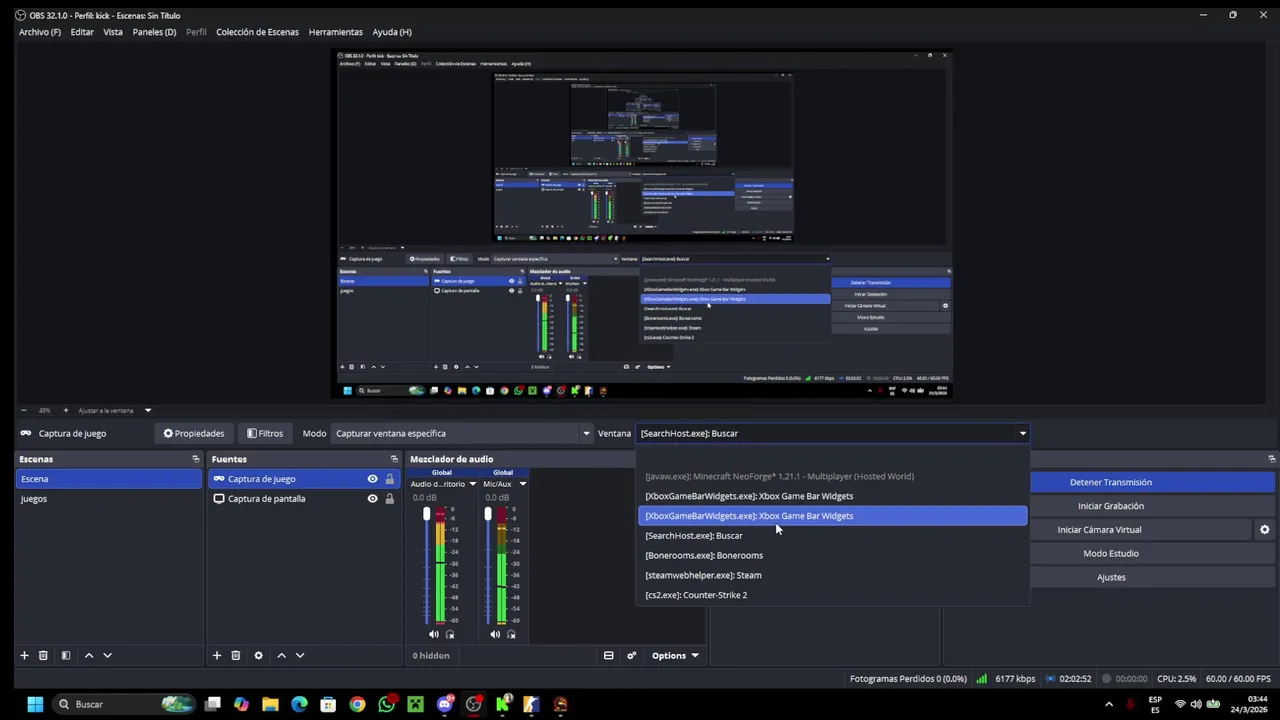
Task: Select Bonerooms.exe window option
Action: click(832, 555)
